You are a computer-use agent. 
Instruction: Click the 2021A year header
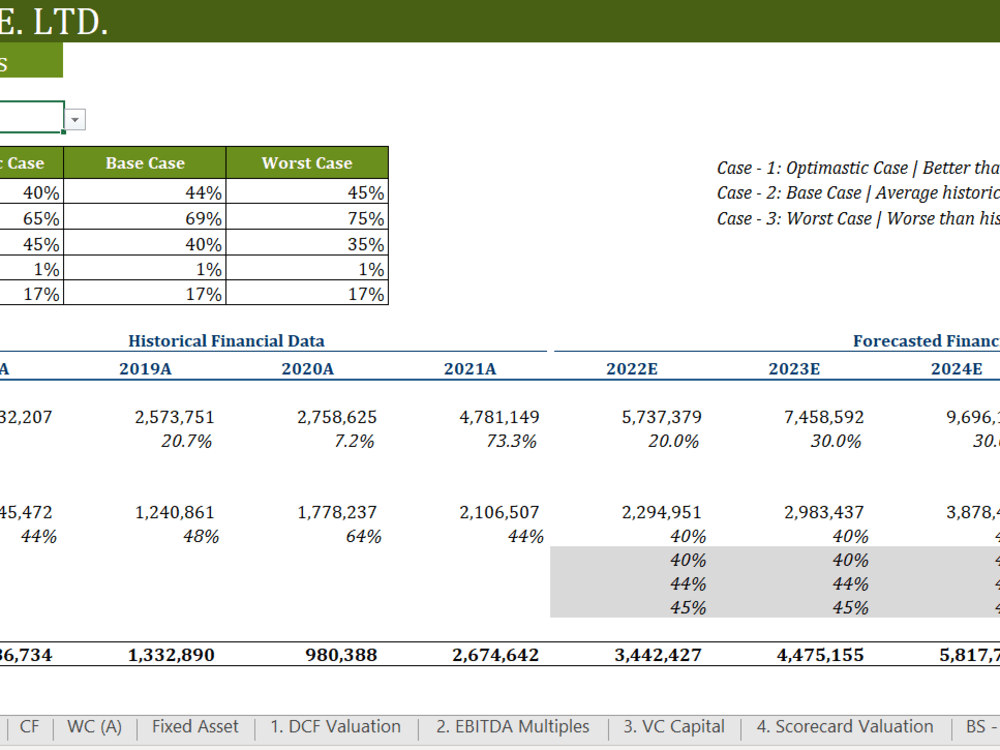click(470, 369)
